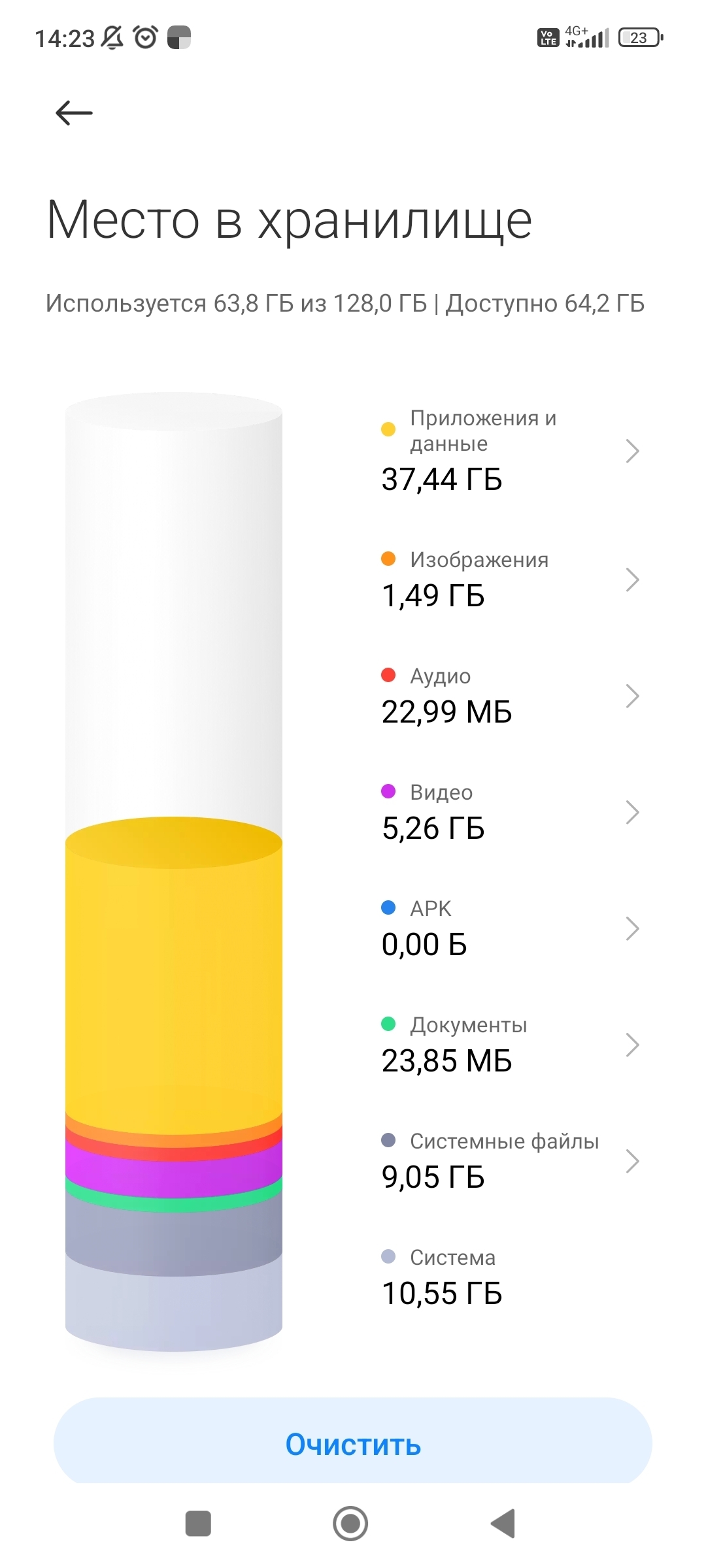Tap the back arrow icon
The height and width of the screenshot is (1568, 706).
tap(74, 113)
